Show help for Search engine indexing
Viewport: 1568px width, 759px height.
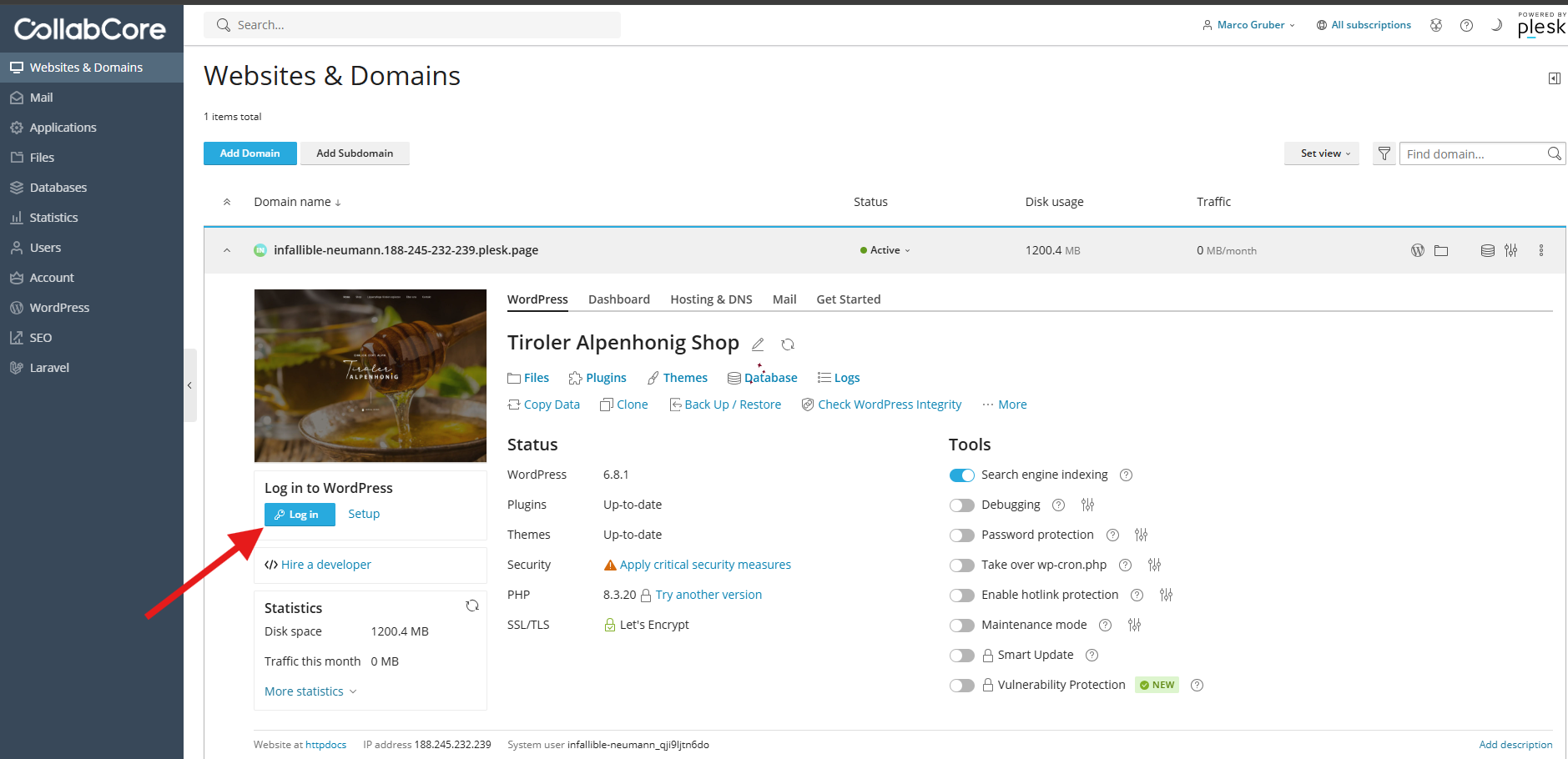pos(1126,475)
